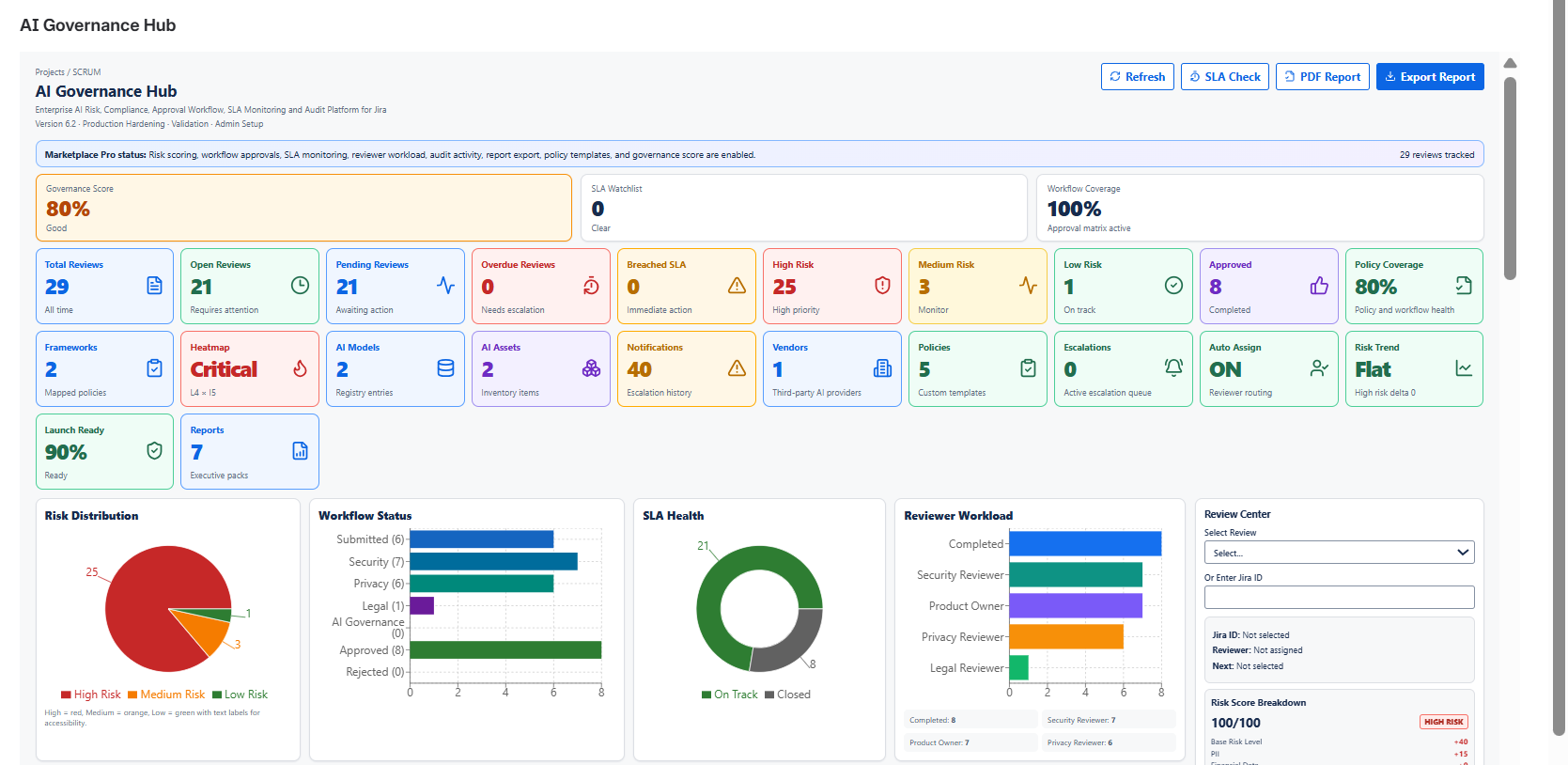Click the purple Legal bar in Workflow Status
The image size is (1568, 765).
[422, 605]
